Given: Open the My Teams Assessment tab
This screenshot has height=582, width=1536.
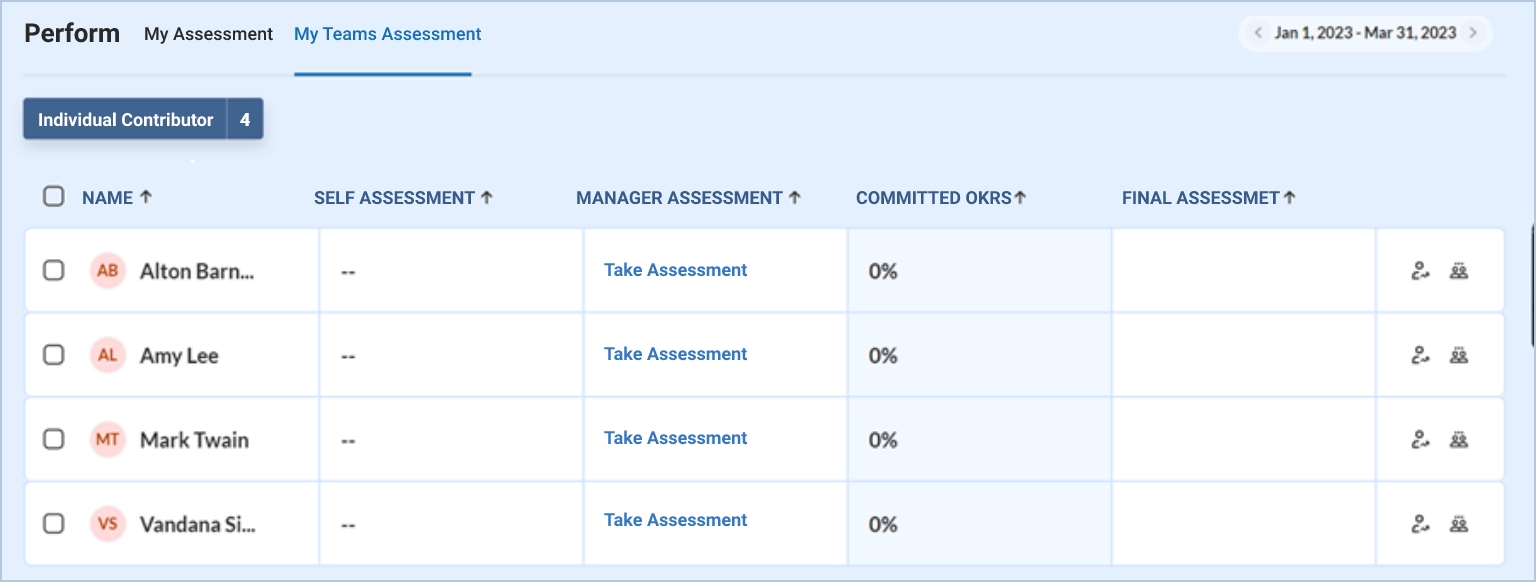Looking at the screenshot, I should coord(387,34).
